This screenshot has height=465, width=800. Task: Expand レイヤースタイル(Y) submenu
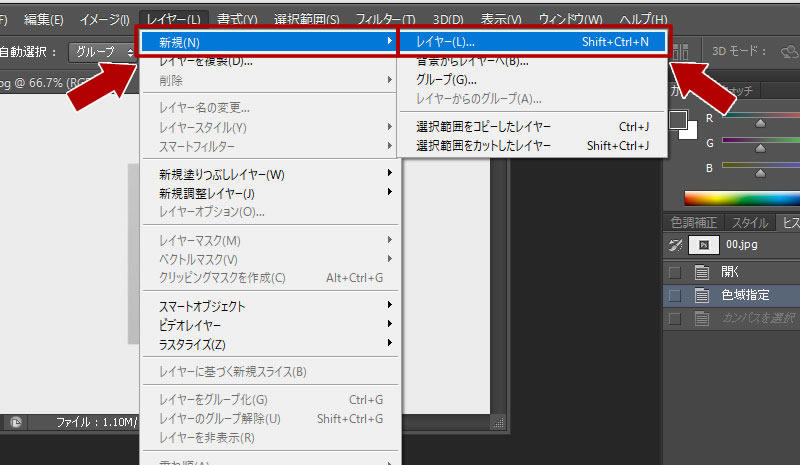pyautogui.click(x=390, y=127)
